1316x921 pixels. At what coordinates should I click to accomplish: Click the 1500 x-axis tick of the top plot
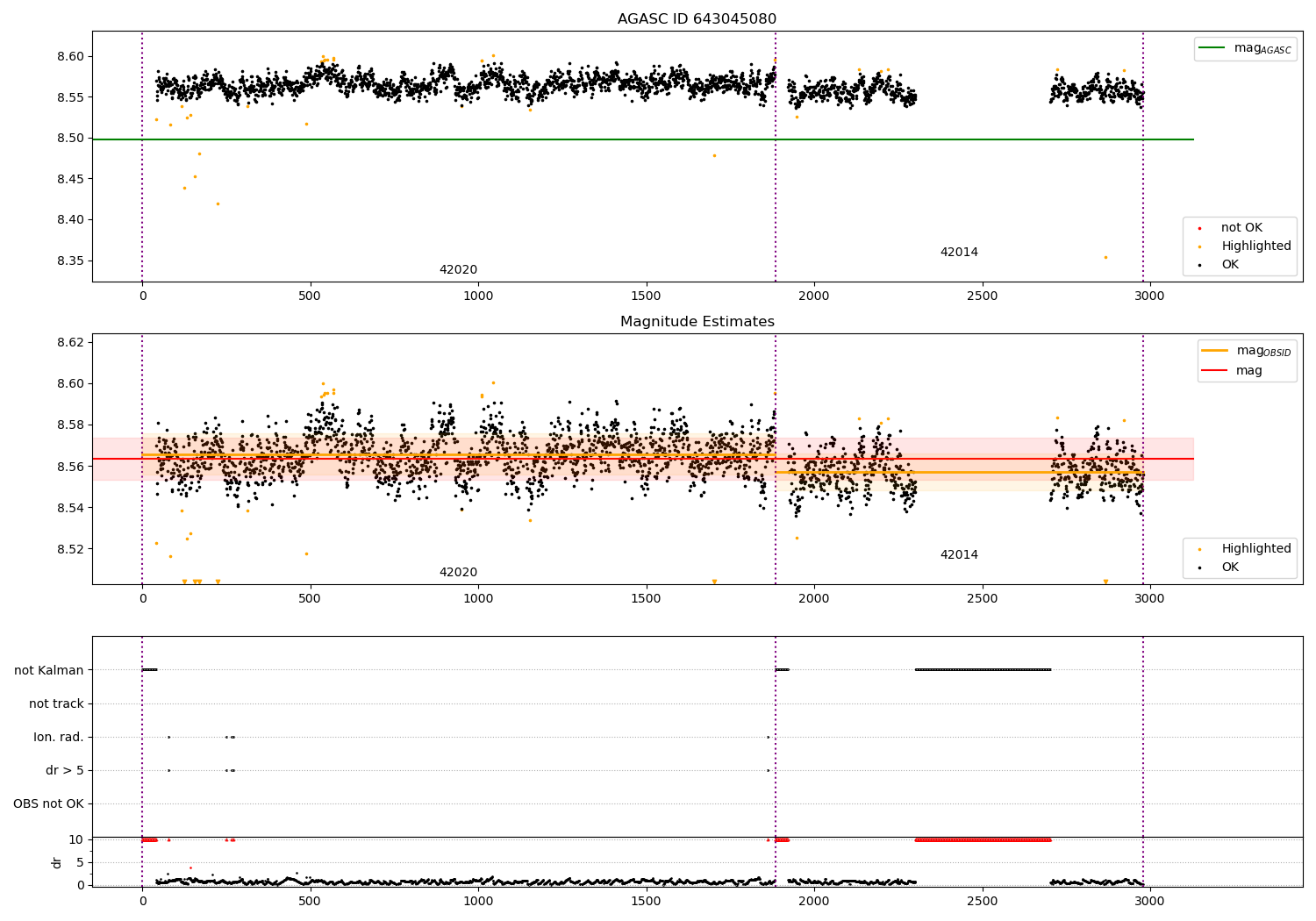coord(647,296)
